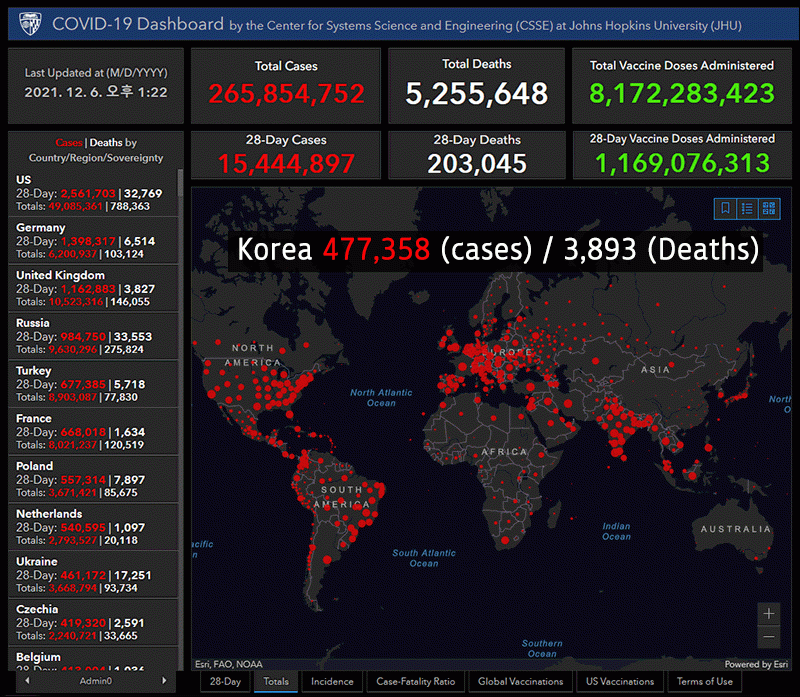Screen dimensions: 800x697
Task: Click Total Vaccine Doses figure 8,172,283,423
Action: (682, 93)
